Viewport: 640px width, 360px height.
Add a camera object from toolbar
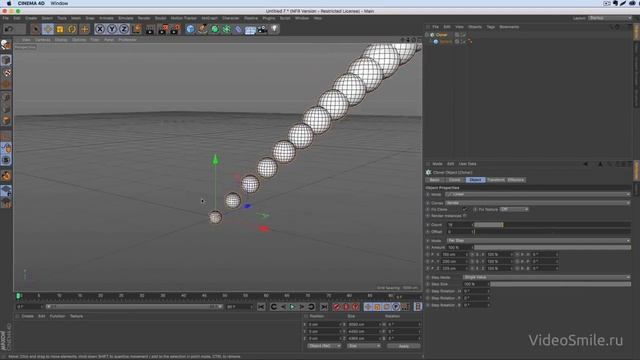click(262, 29)
